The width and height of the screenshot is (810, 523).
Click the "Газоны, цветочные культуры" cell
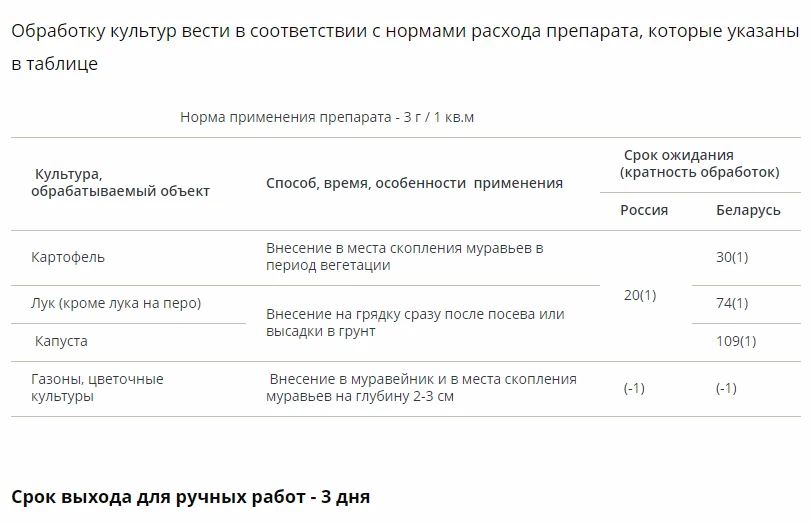(x=97, y=387)
